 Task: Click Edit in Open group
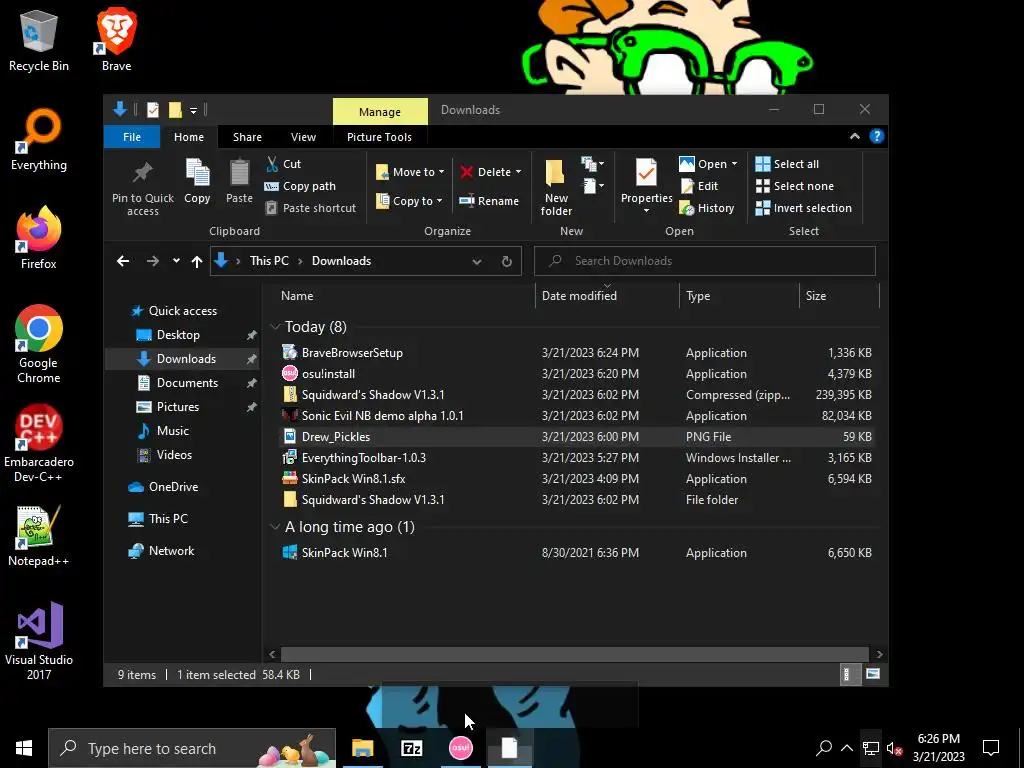(x=699, y=186)
